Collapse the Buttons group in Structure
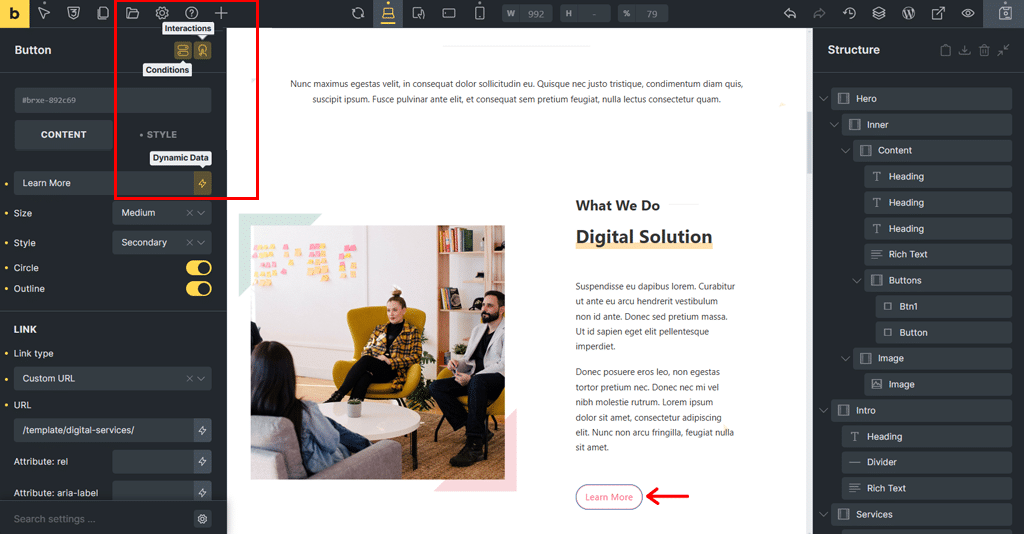 [x=856, y=281]
